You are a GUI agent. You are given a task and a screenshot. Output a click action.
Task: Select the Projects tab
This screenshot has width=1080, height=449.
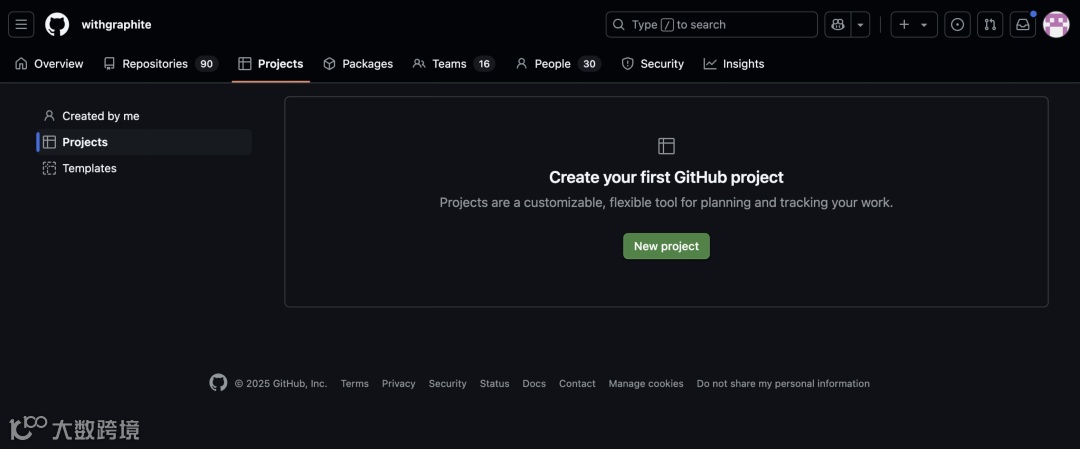click(271, 64)
